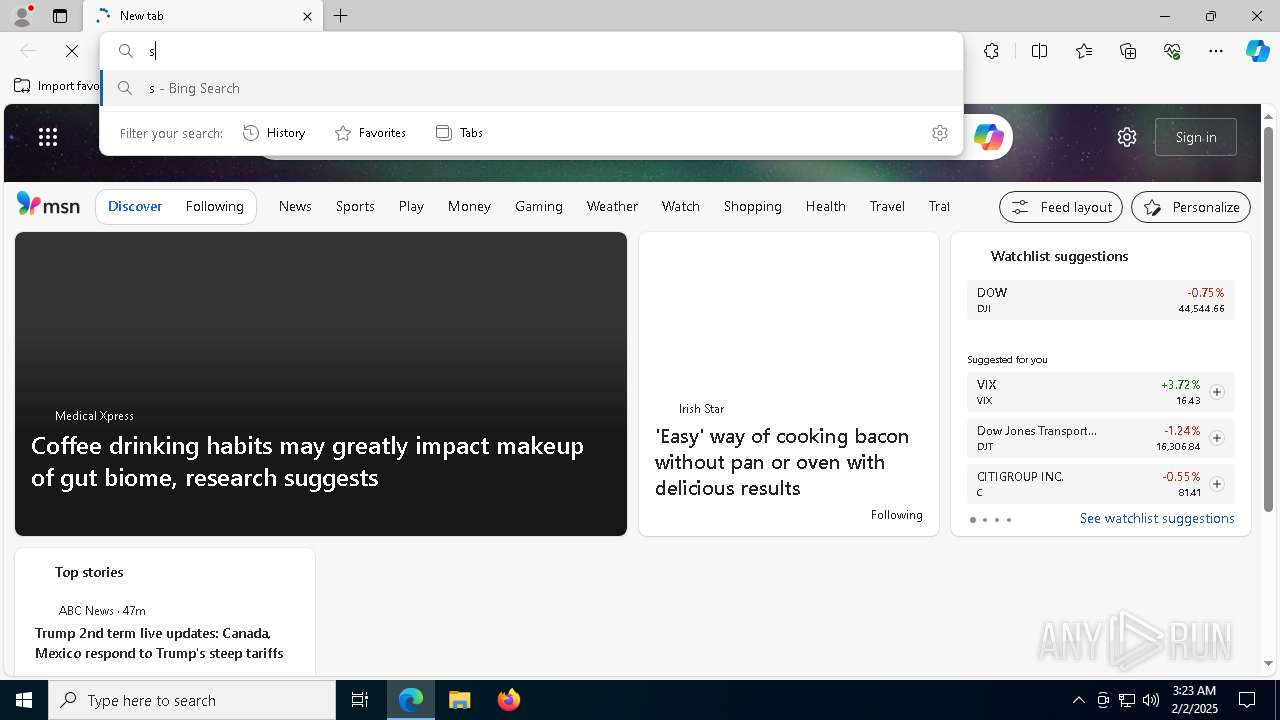This screenshot has height=720, width=1280.
Task: Click taskbar search box
Action: point(192,700)
